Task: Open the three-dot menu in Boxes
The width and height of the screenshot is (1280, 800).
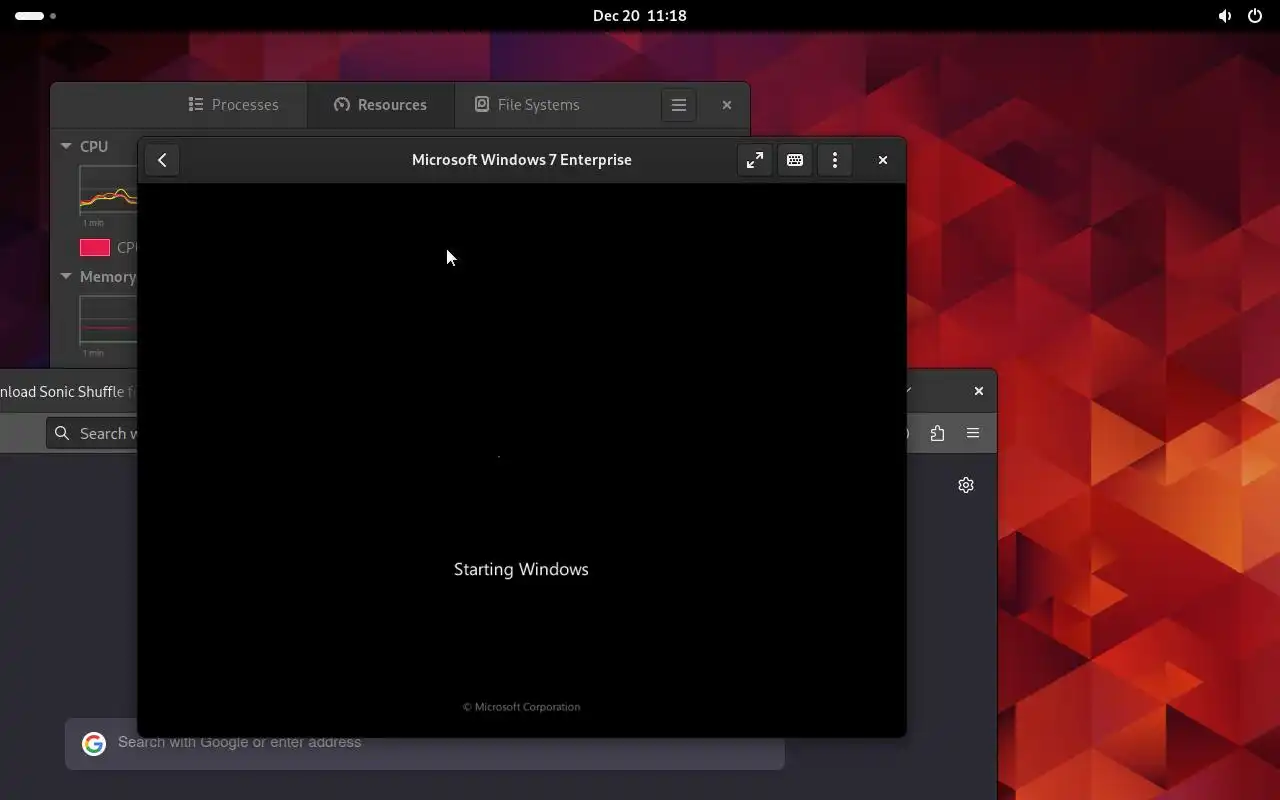Action: pos(835,160)
